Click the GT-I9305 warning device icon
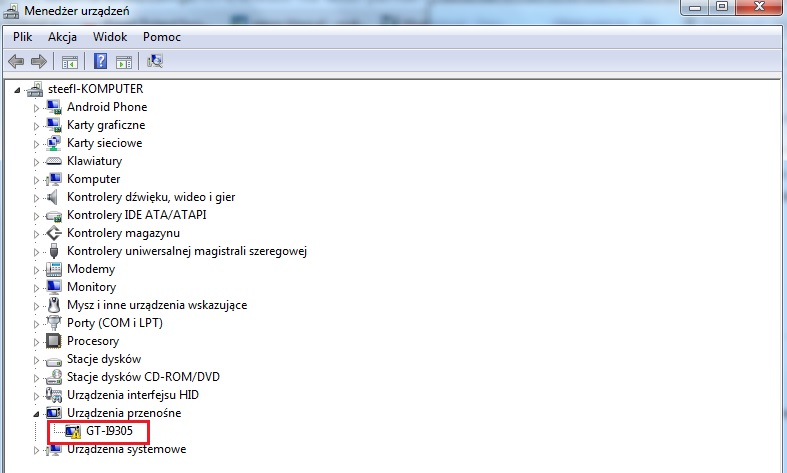The image size is (787, 473). coord(73,431)
